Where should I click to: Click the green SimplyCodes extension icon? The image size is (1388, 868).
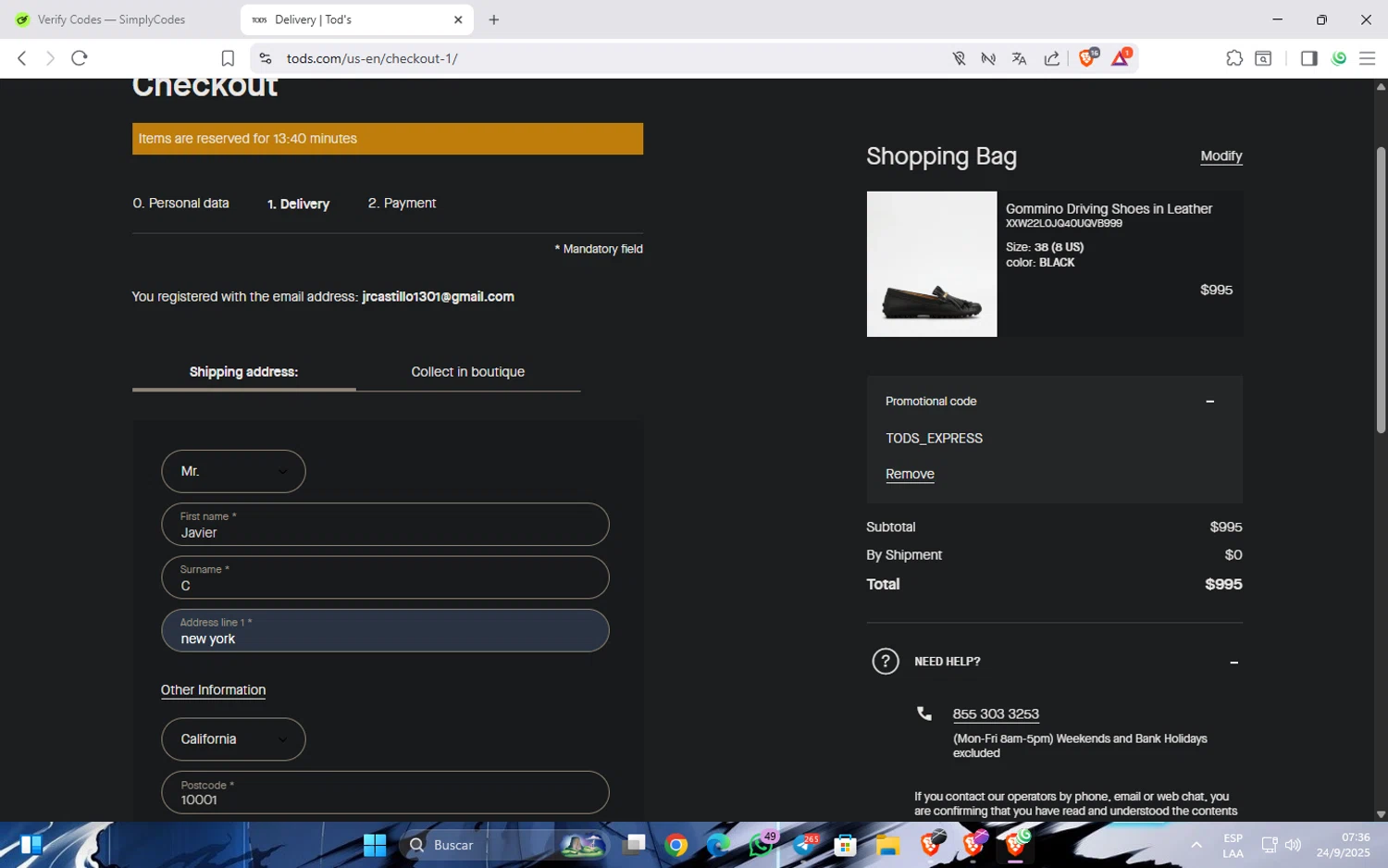1338,58
